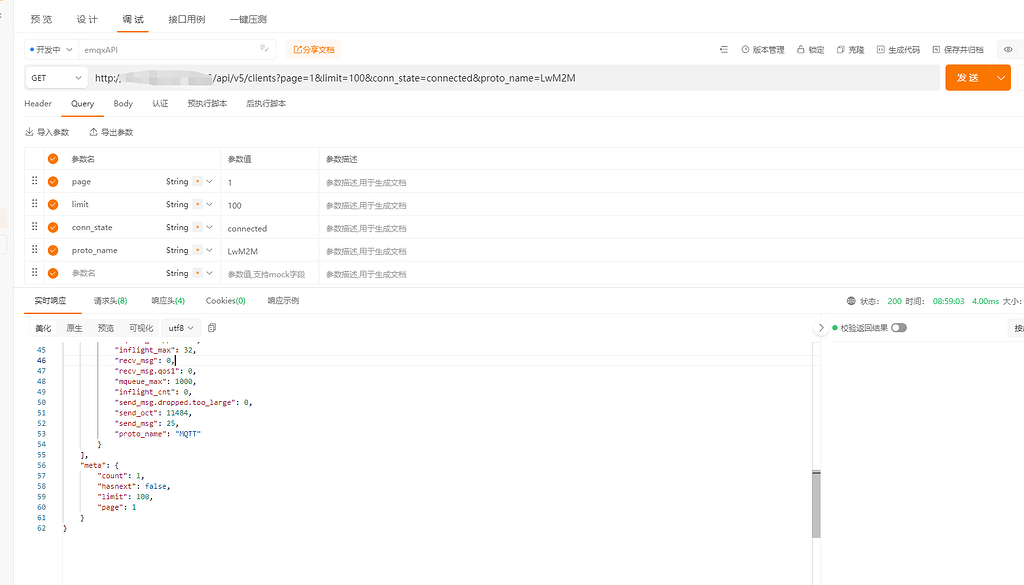The height and width of the screenshot is (585, 1024).
Task: Click the utf8 encoding selector
Action: coord(177,326)
